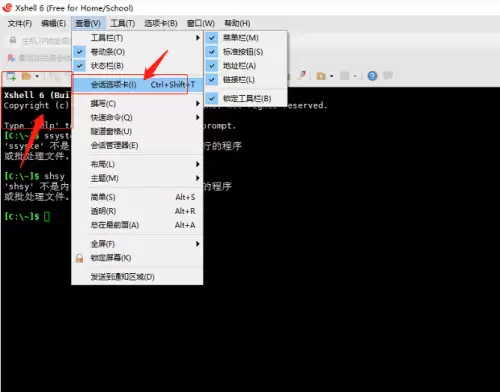
Task: Click the speech bubble icon after Help
Action: point(388,76)
